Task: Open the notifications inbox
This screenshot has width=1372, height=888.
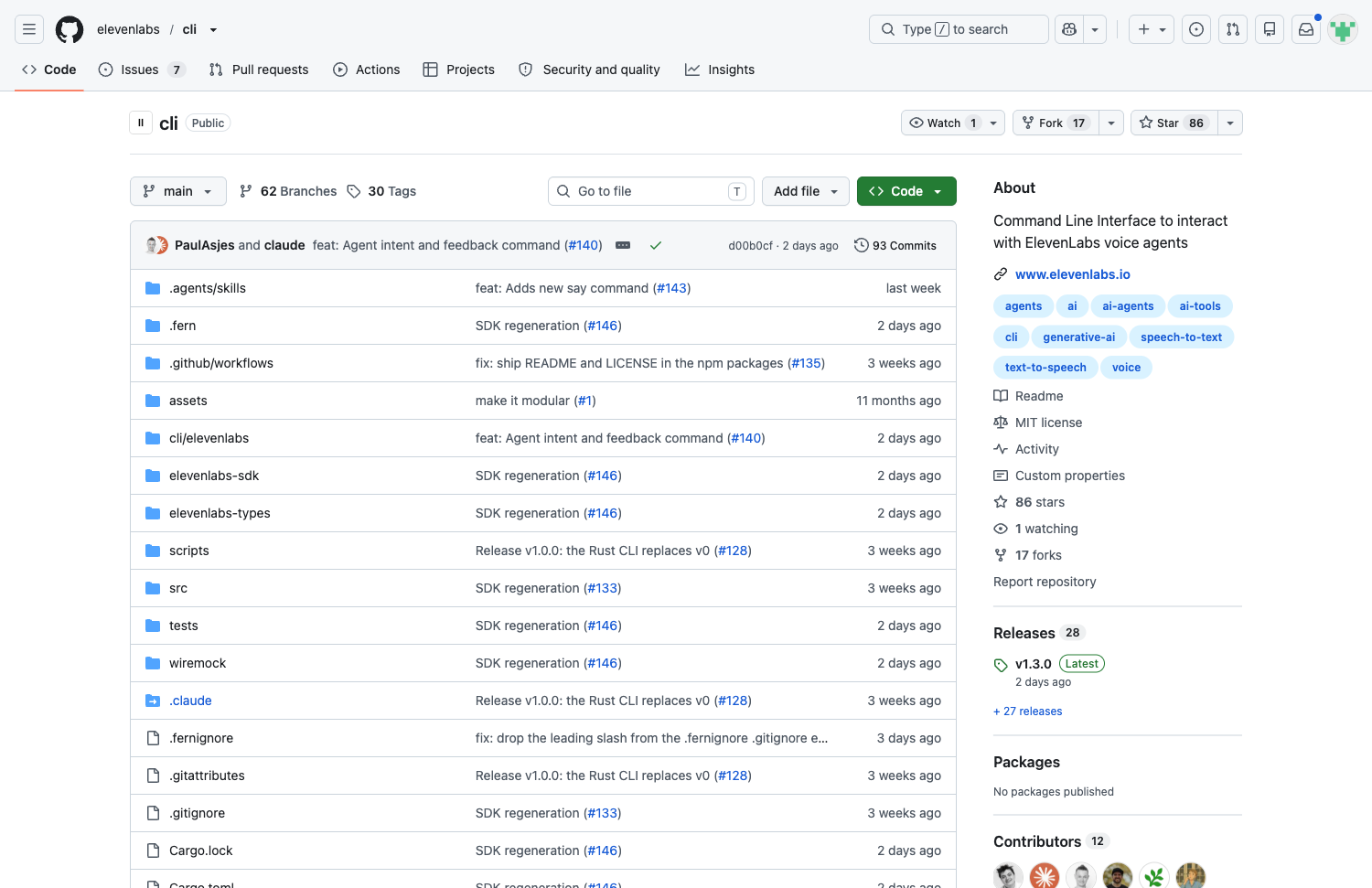Action: [x=1306, y=29]
